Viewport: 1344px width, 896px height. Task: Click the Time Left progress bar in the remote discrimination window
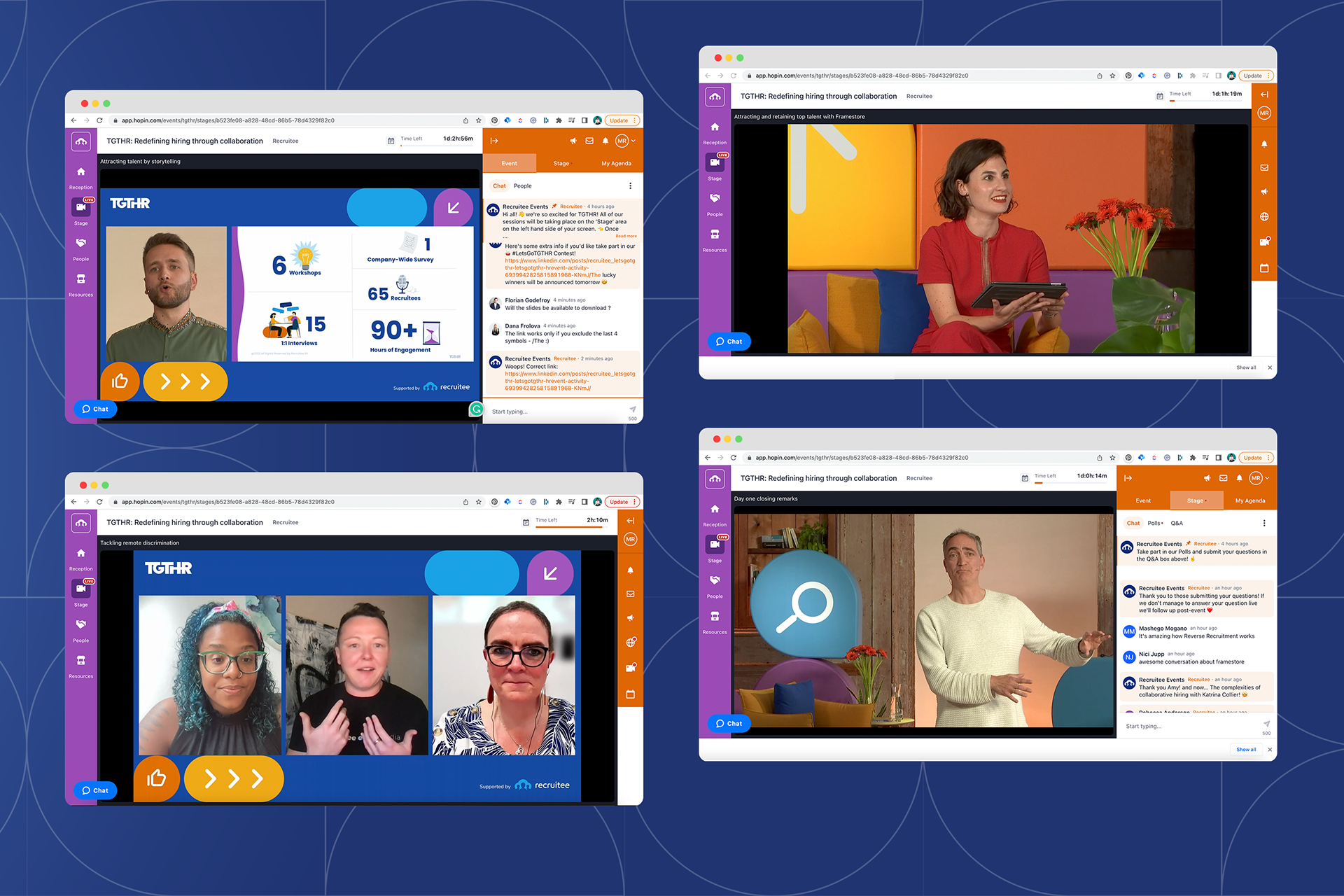point(572,527)
